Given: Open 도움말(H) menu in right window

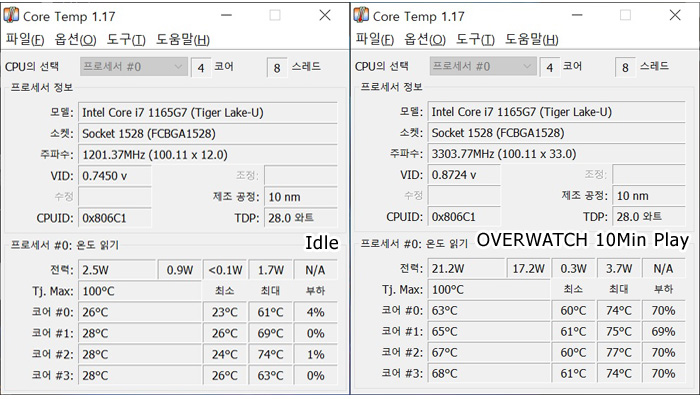Looking at the screenshot, I should click(x=532, y=39).
